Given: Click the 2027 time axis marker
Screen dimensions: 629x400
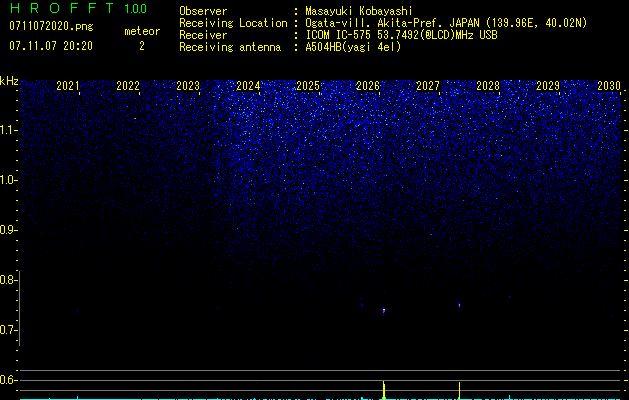Looking at the screenshot, I should (428, 85).
